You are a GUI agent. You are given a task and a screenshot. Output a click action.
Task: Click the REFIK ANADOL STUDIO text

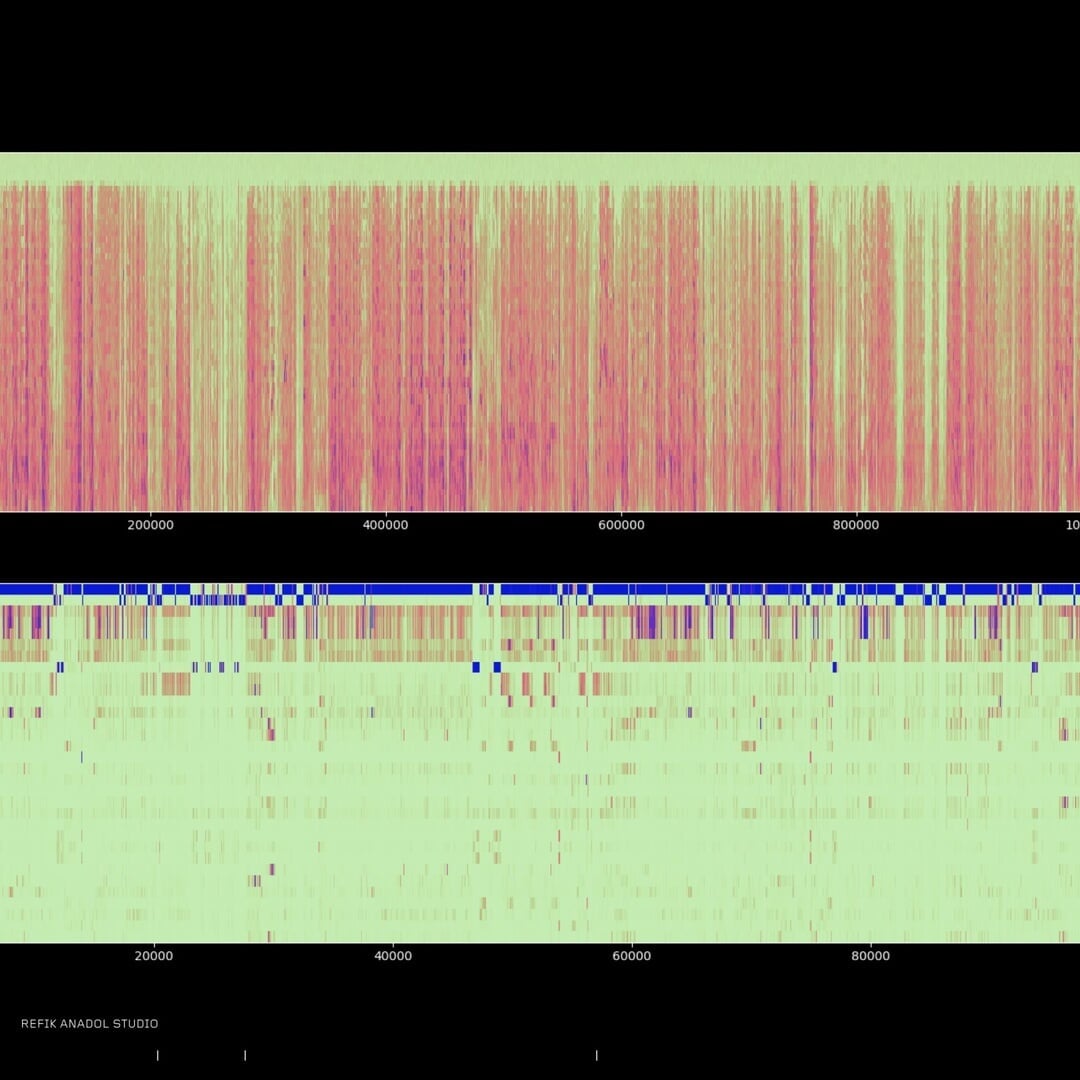click(90, 1024)
